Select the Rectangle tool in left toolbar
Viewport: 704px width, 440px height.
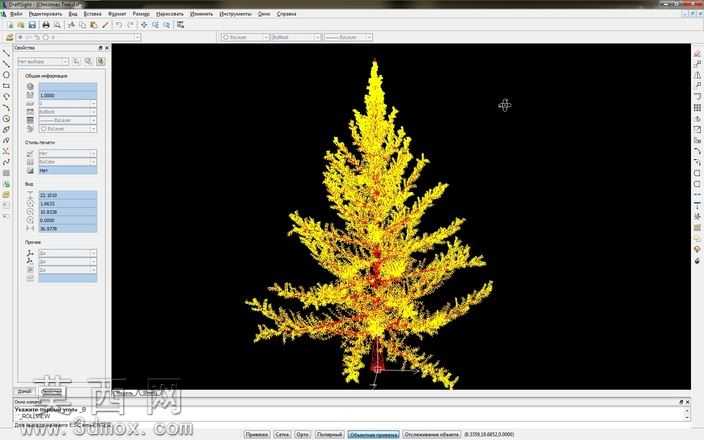pos(6,86)
